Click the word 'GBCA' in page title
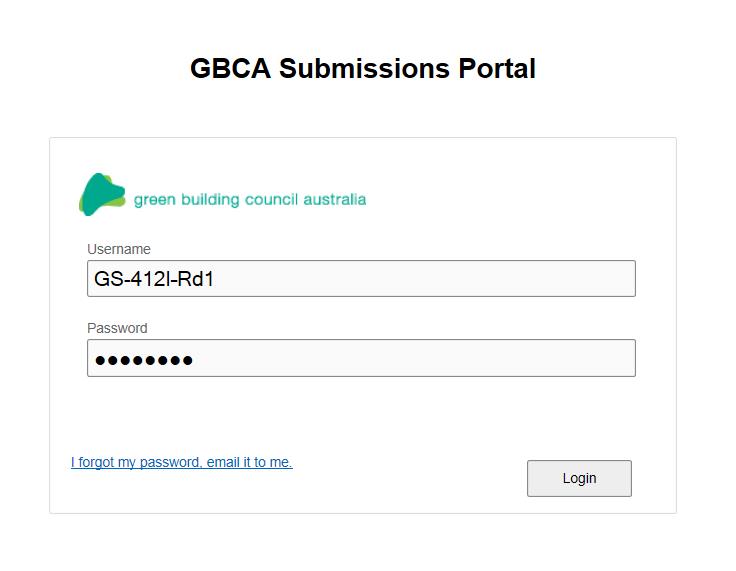This screenshot has width=736, height=571. click(x=230, y=68)
